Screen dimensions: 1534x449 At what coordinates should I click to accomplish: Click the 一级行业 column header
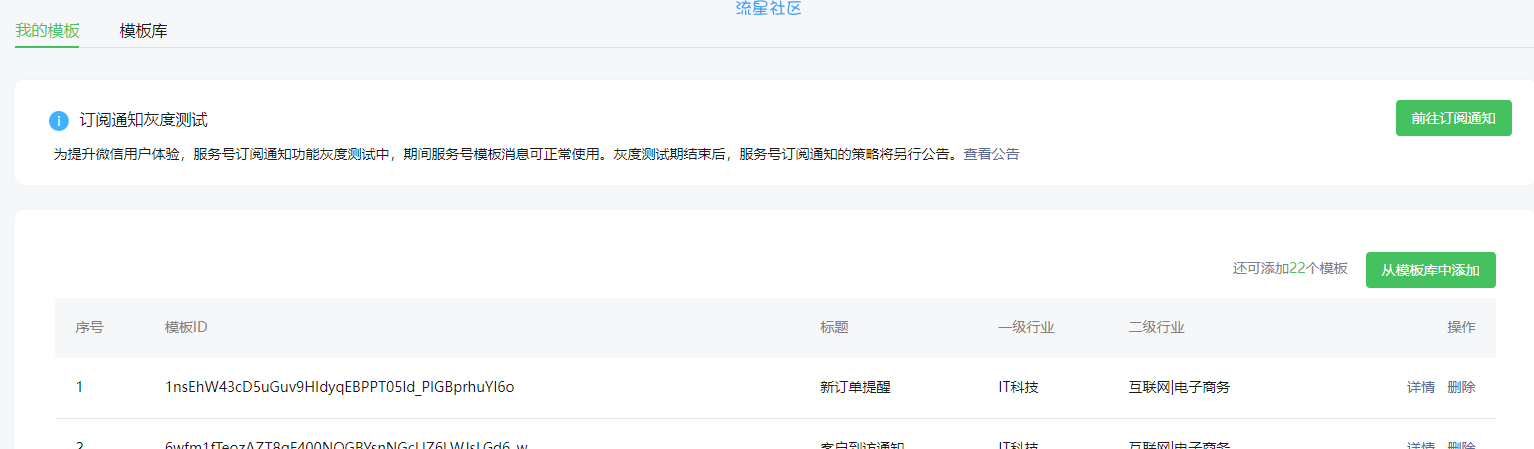point(1025,327)
